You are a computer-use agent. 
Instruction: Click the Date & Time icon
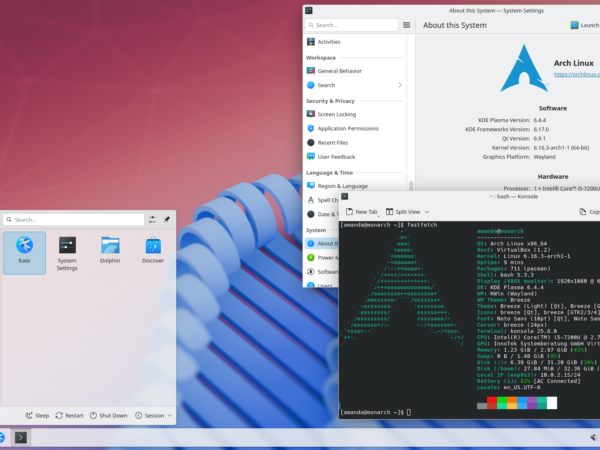pos(311,214)
